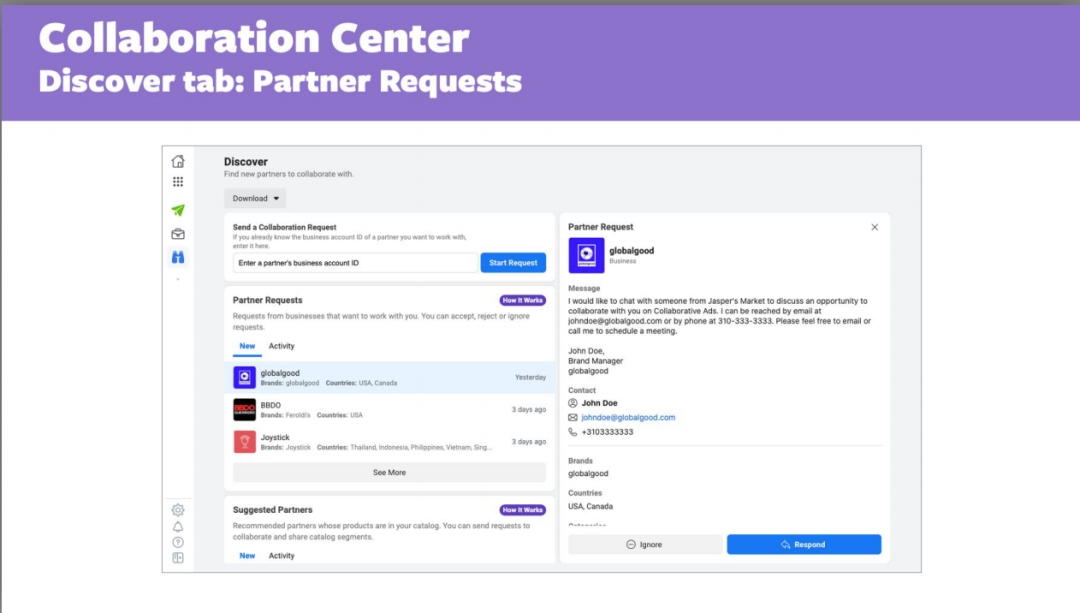Screen dimensions: 1080x613
Task: Open the Joystick request row
Action: [x=389, y=441]
